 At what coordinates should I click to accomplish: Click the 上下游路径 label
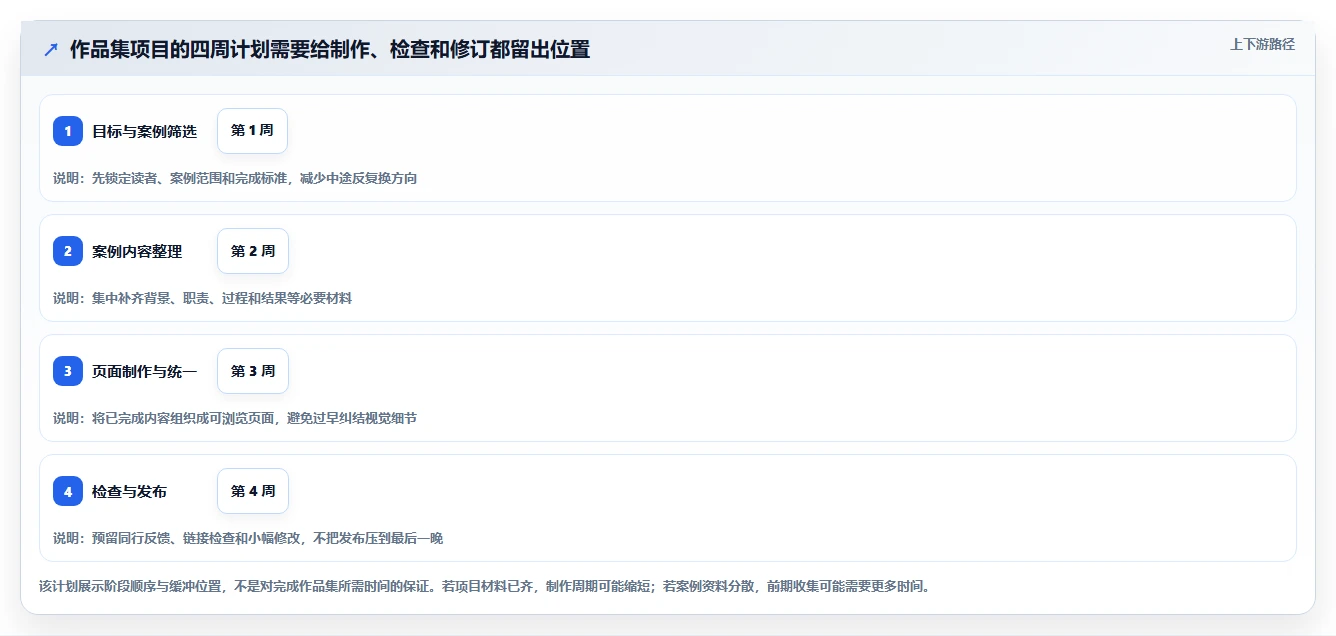click(1262, 44)
